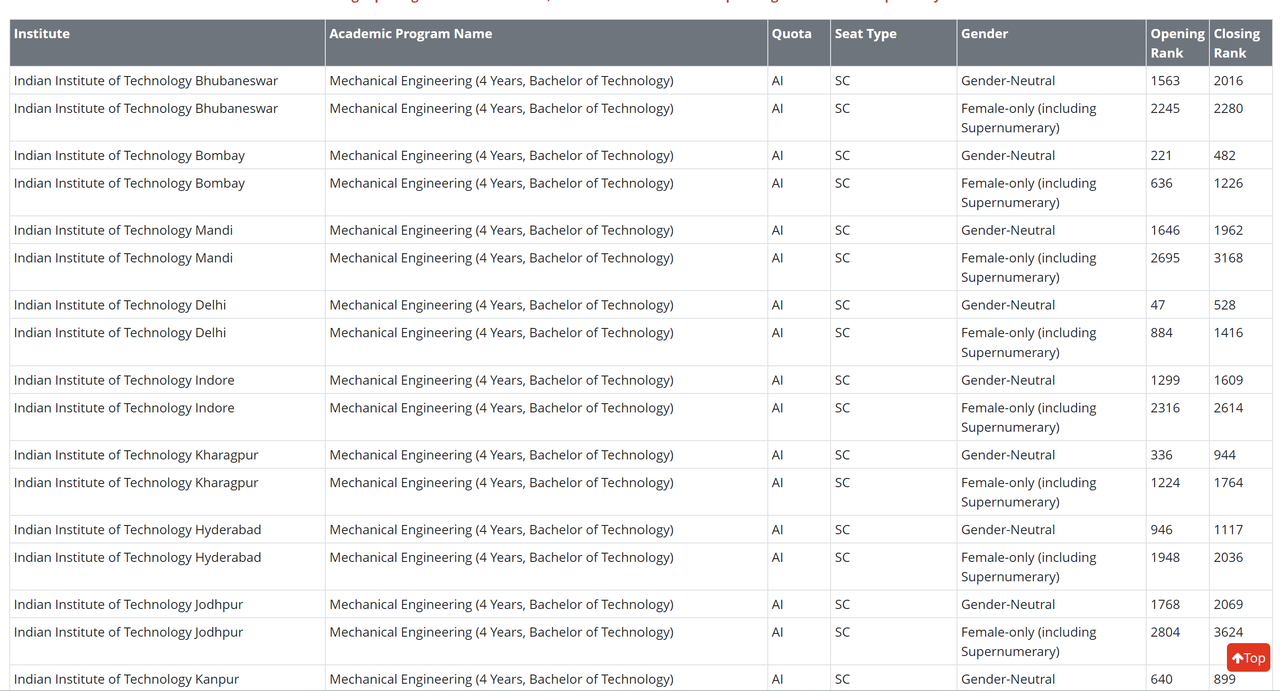Image resolution: width=1280 pixels, height=691 pixels.
Task: Select closing rank value 3624
Action: [1228, 633]
